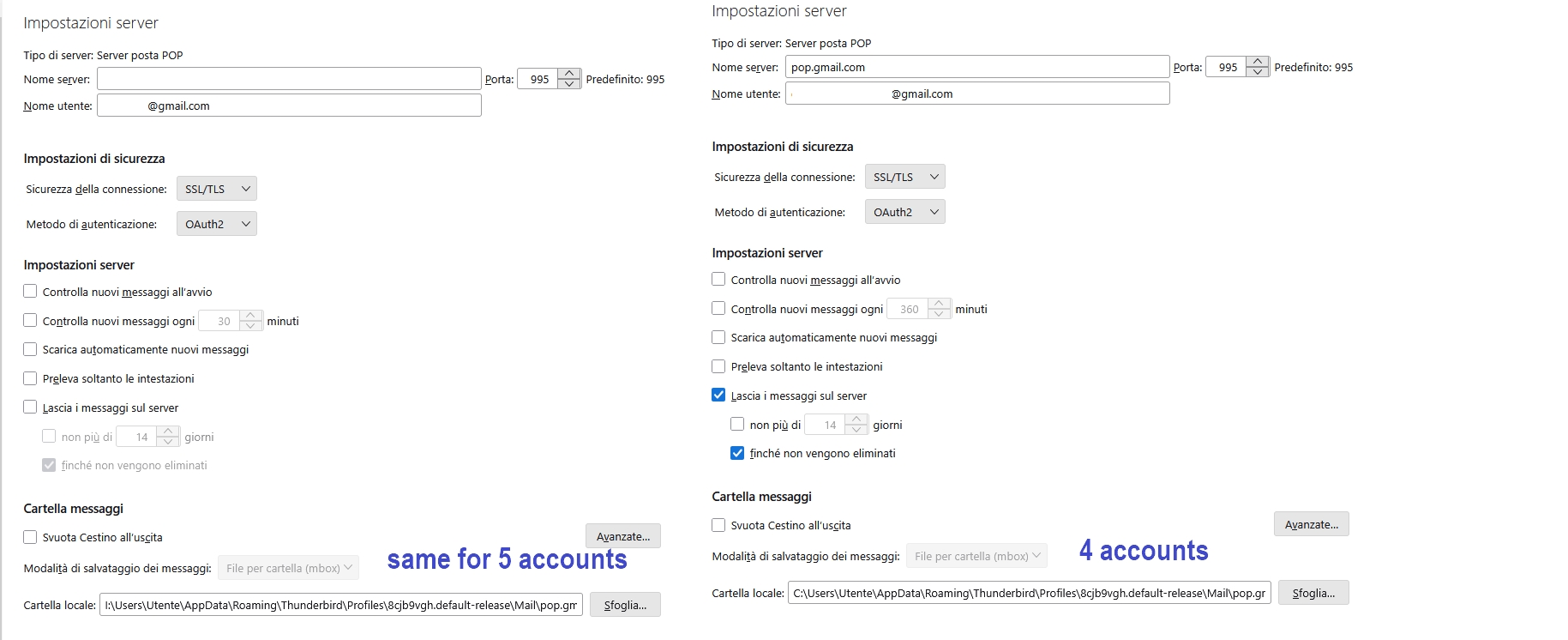Screen dimensions: 1568x640
Task: Uncheck the ticked Lascia i messaggi sul server box
Action: click(x=718, y=395)
